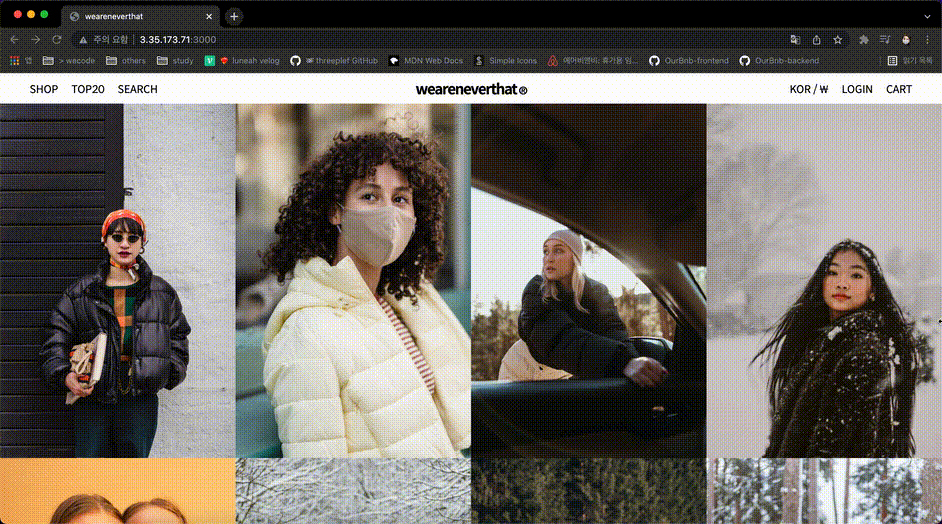The width and height of the screenshot is (942, 524).
Task: Go back with the browser back arrow
Action: pyautogui.click(x=14, y=40)
